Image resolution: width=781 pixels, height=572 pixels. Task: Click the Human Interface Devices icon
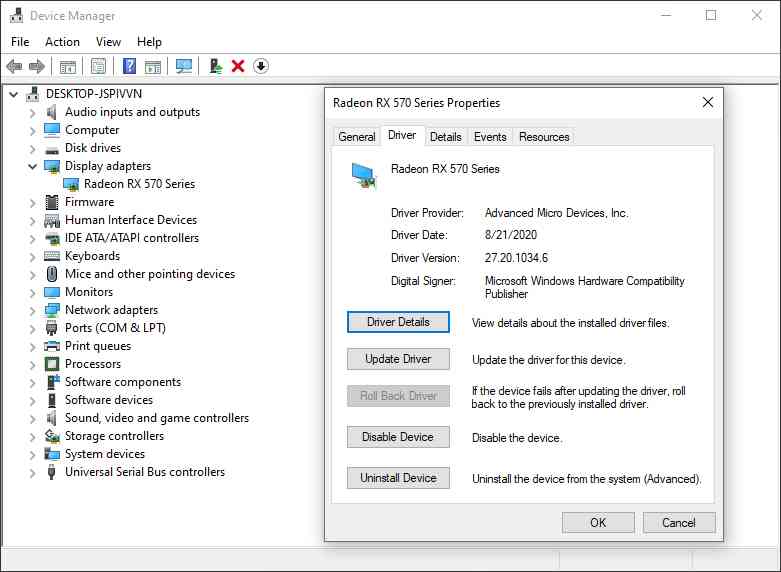[x=52, y=220]
